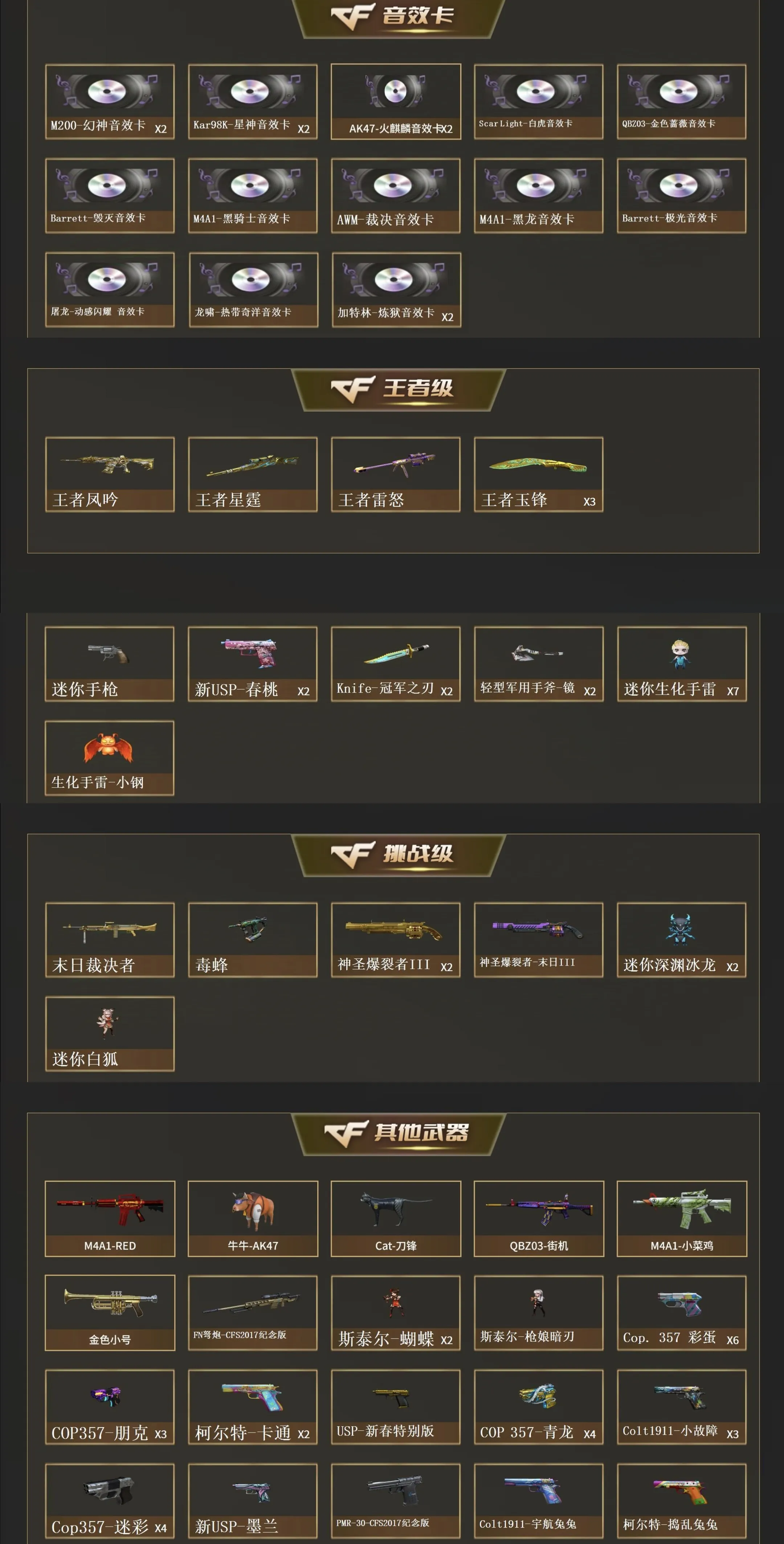Select the 迷你深渊冰龙 character item
The width and height of the screenshot is (784, 1544).
click(x=682, y=940)
